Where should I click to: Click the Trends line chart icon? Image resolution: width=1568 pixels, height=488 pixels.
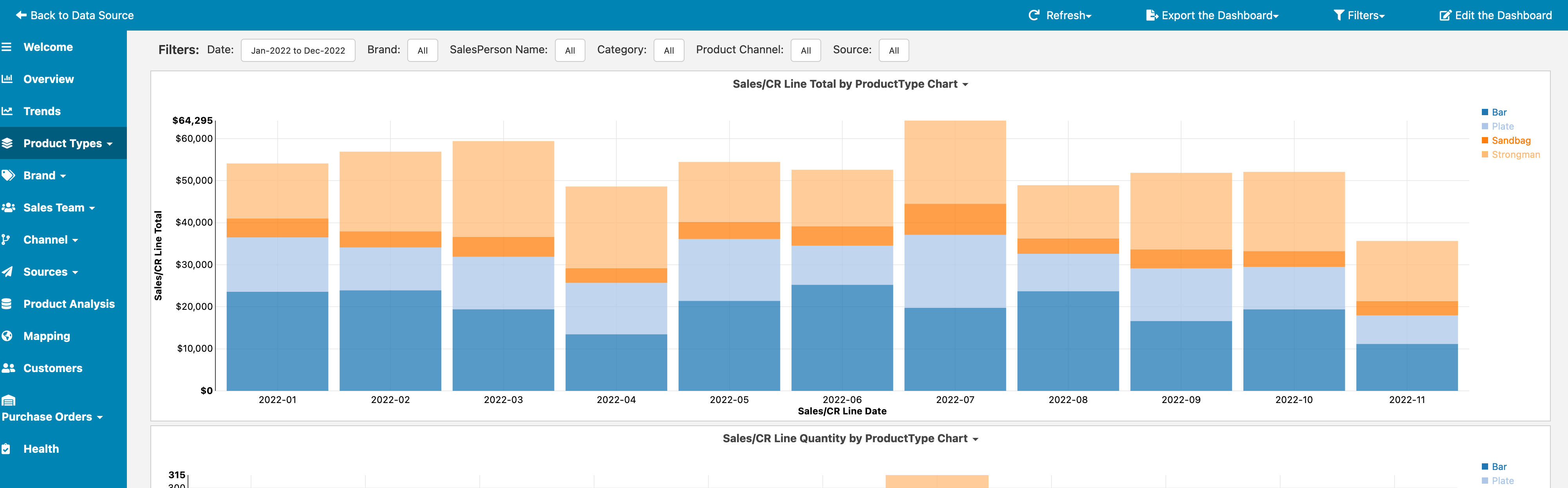[x=7, y=111]
